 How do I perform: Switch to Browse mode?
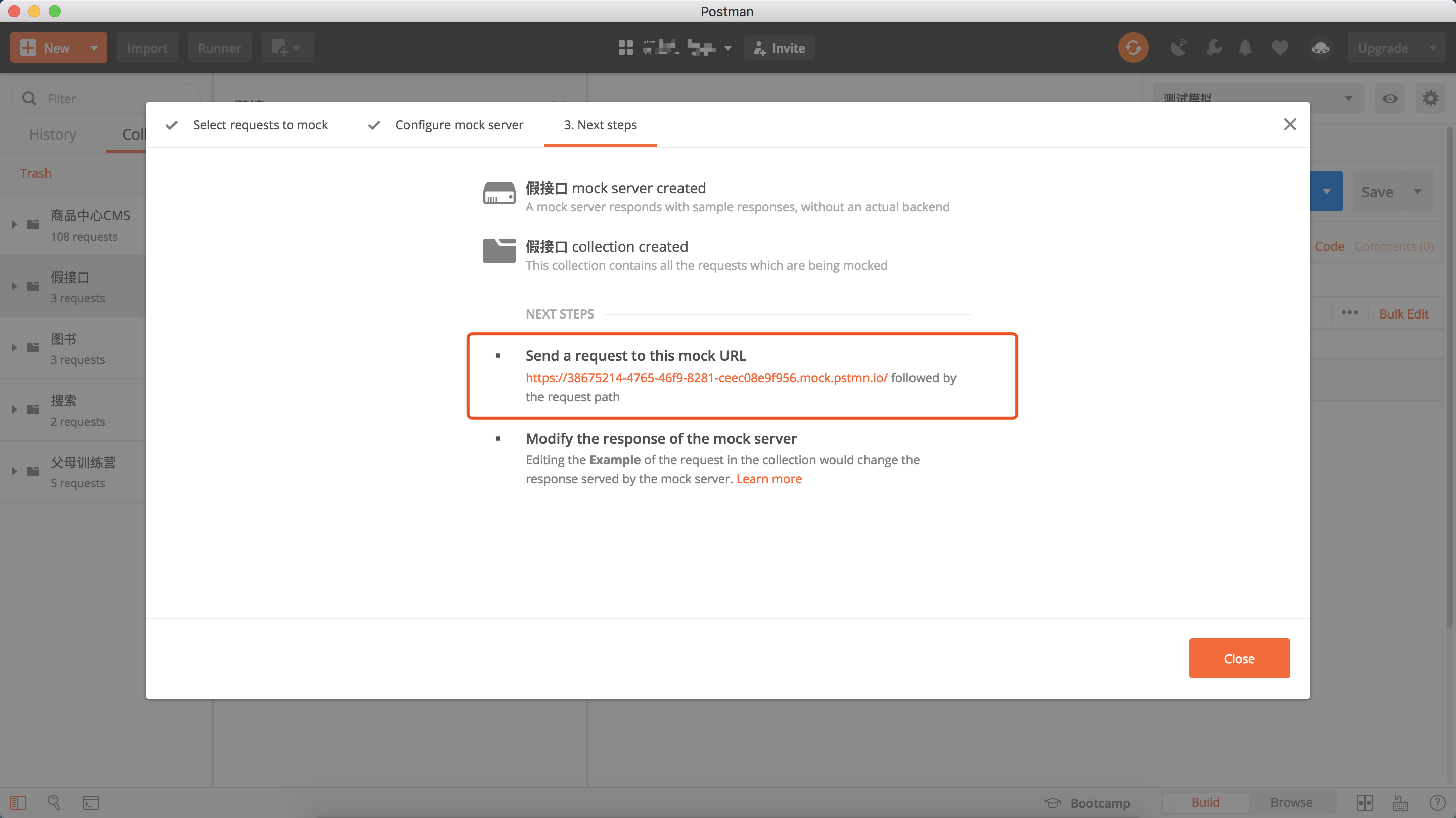(x=1292, y=803)
